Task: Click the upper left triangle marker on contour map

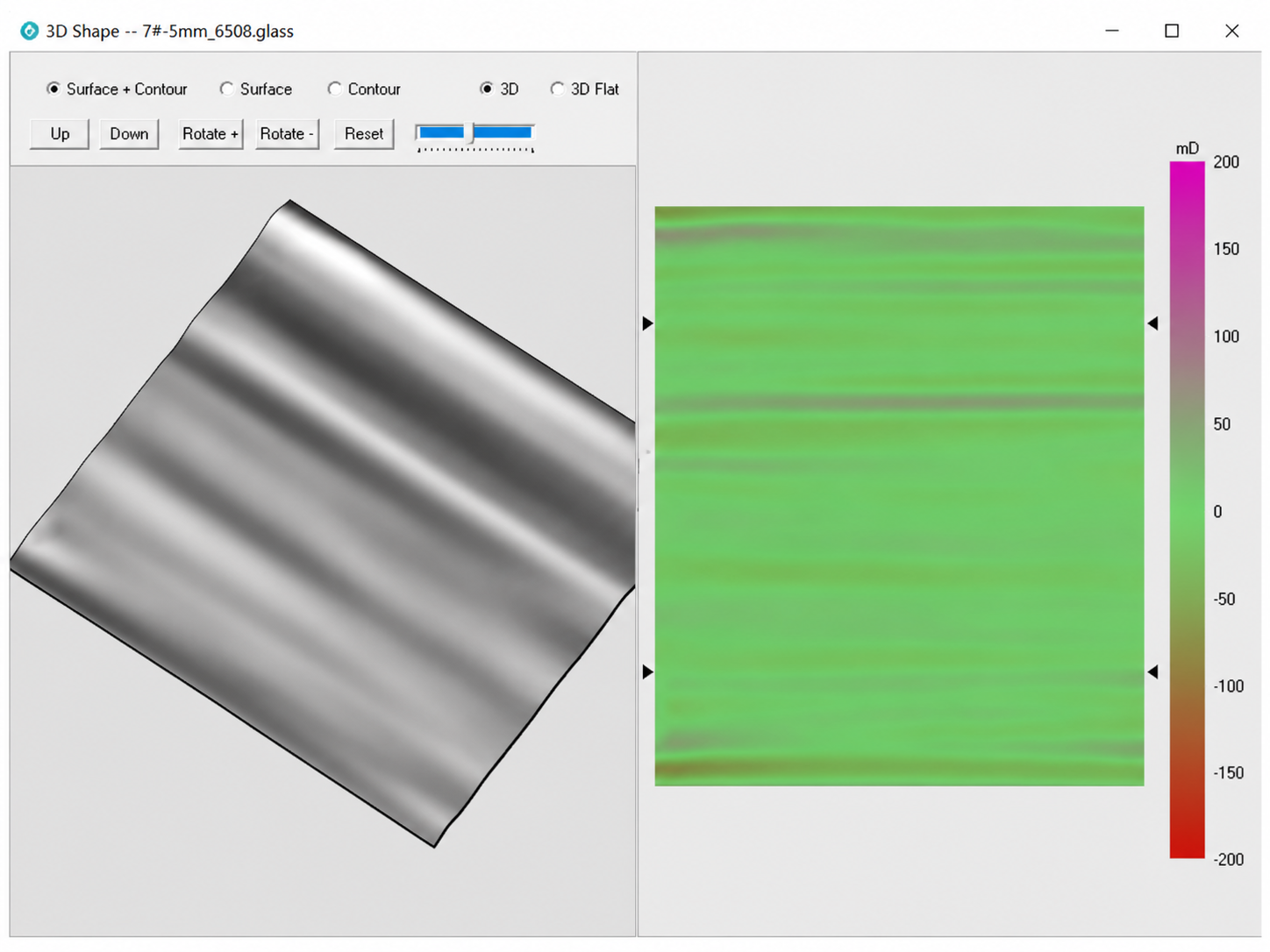Action: pos(647,323)
